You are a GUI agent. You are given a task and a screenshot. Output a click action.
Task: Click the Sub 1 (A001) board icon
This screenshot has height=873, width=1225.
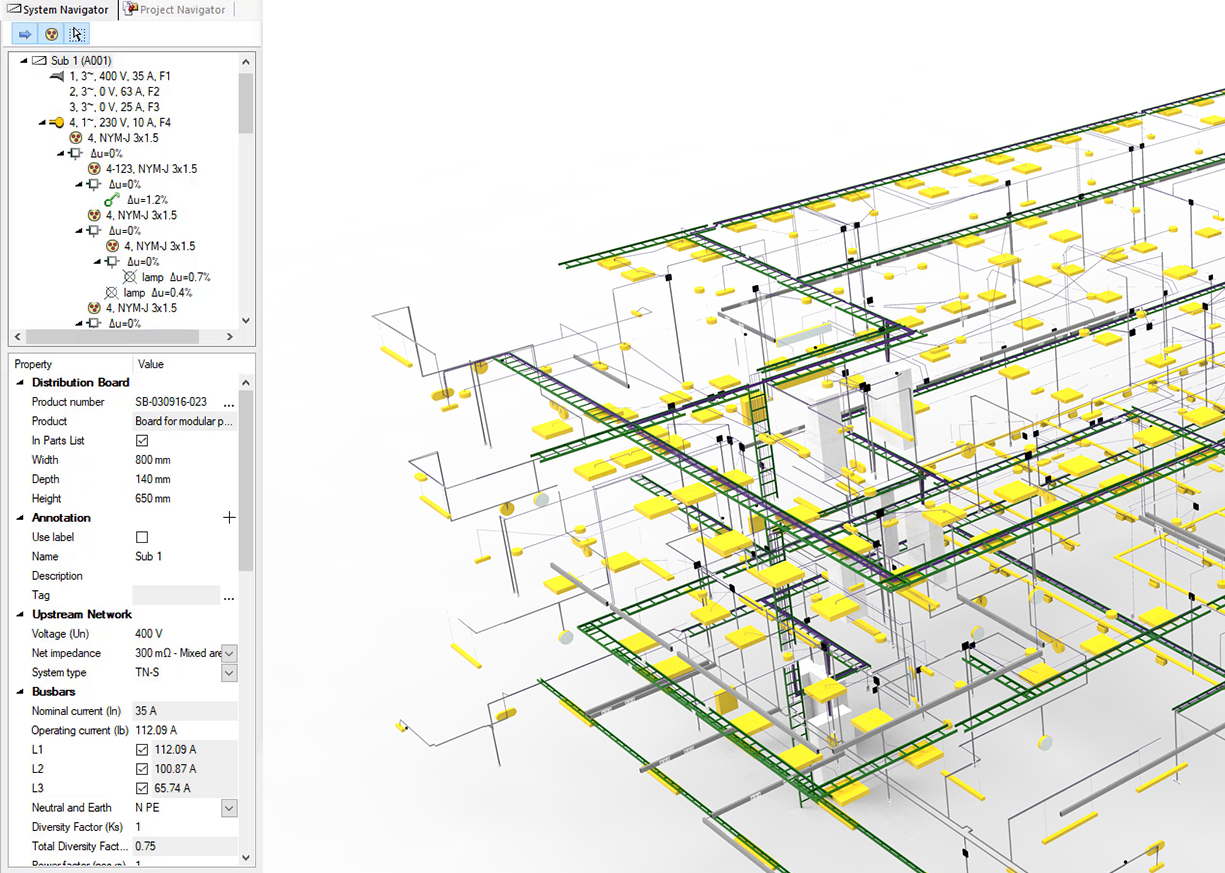39,61
